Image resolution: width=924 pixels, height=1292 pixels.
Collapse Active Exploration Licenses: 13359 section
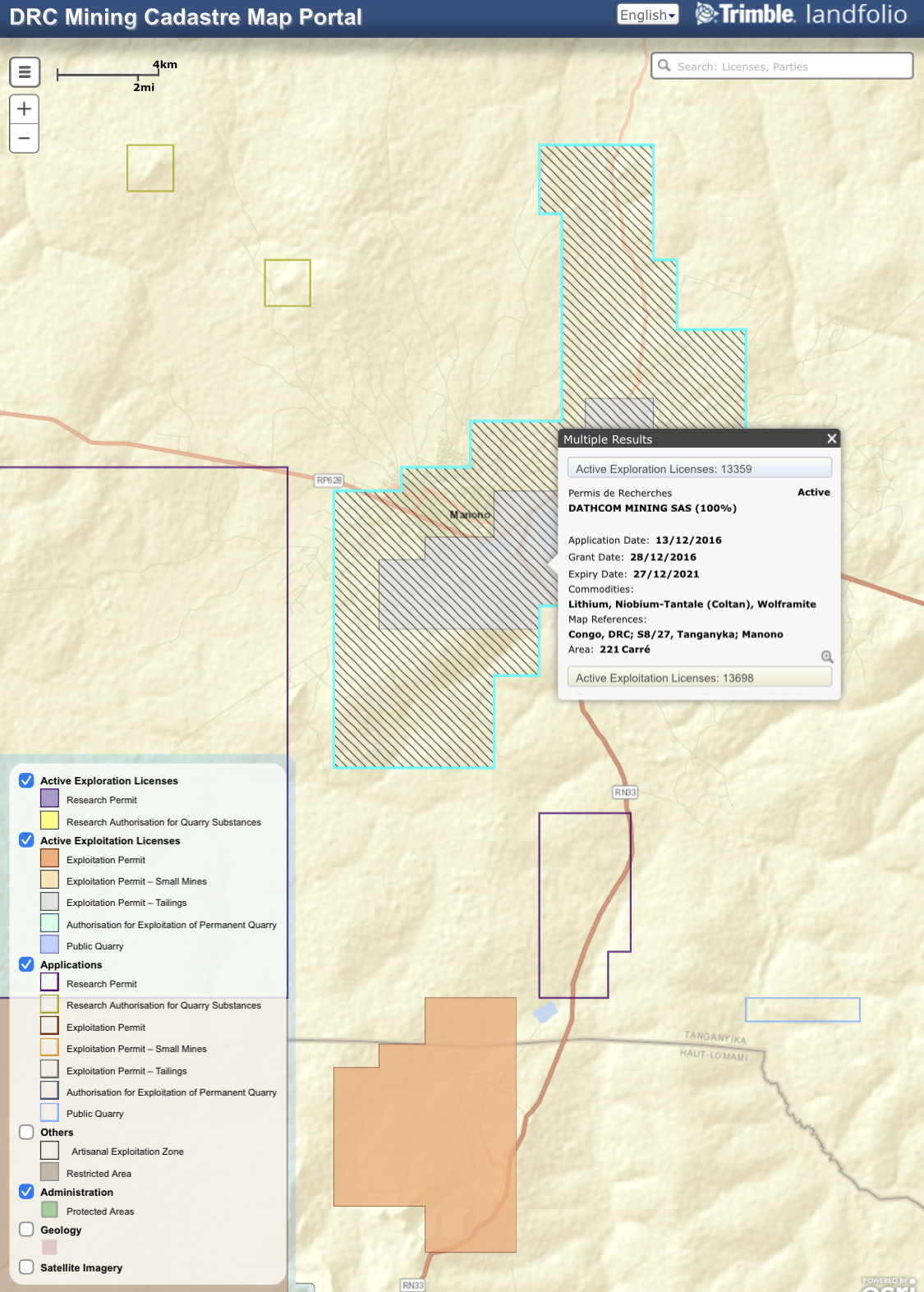click(x=699, y=469)
